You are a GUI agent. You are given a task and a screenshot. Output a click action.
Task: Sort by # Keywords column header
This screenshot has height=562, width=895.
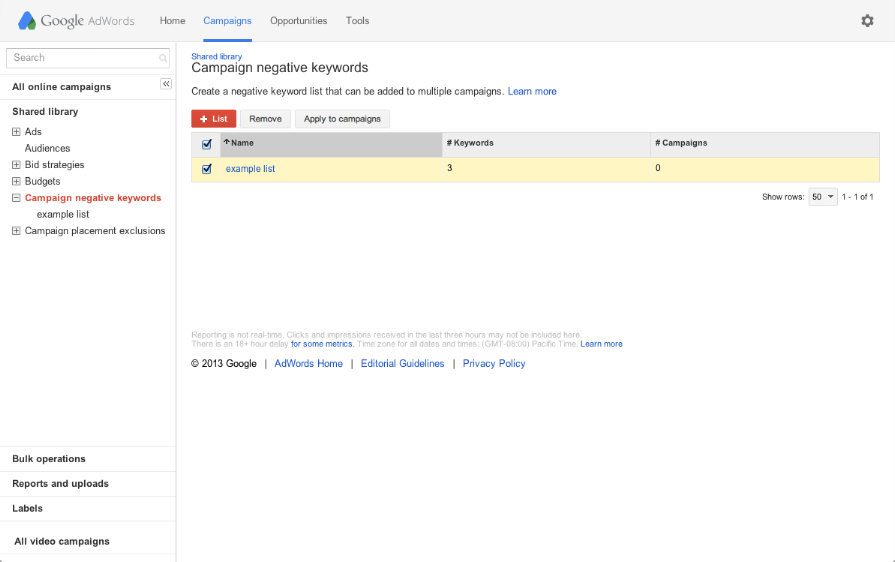click(x=546, y=144)
